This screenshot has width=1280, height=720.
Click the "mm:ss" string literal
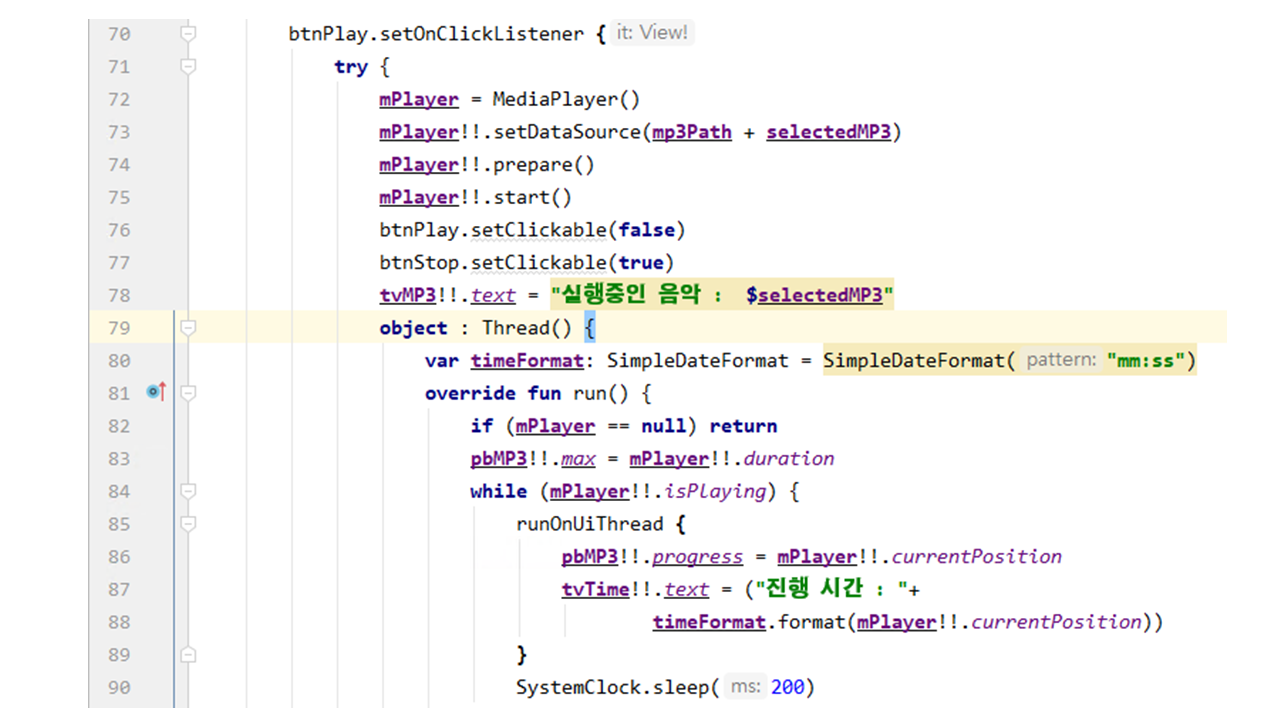pyautogui.click(x=1146, y=360)
